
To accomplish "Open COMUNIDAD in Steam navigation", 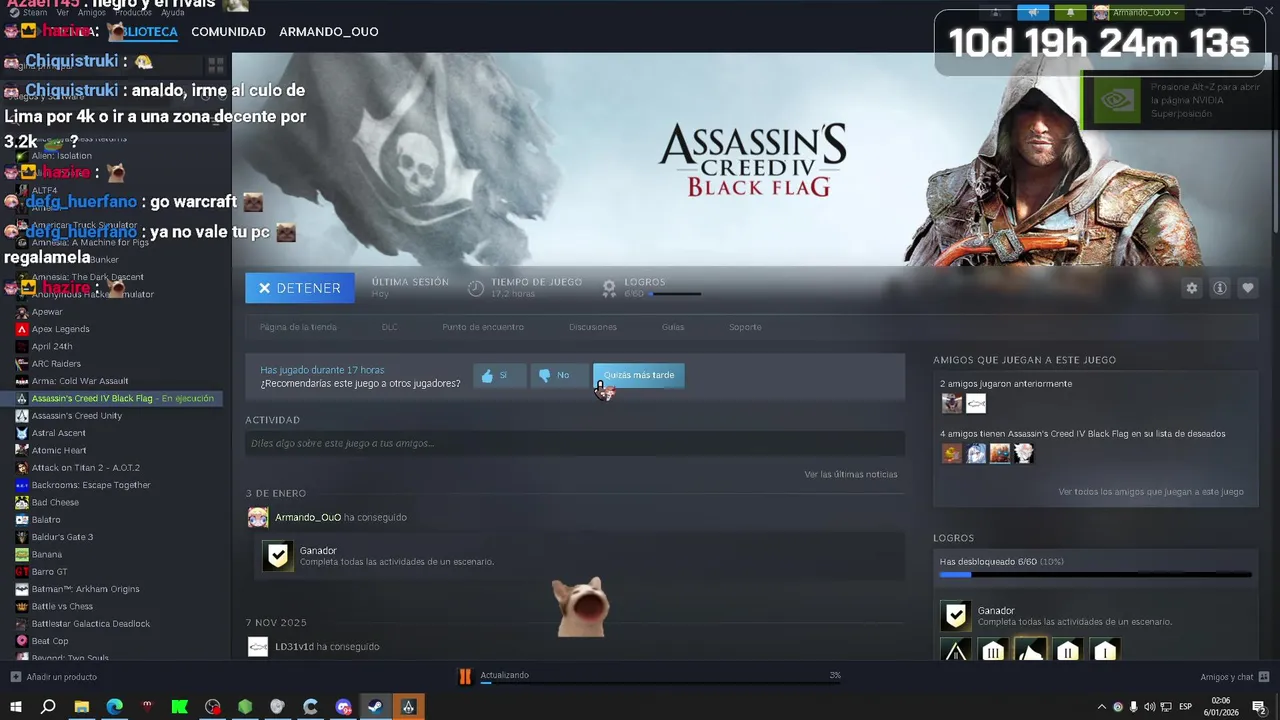I will pos(228,32).
